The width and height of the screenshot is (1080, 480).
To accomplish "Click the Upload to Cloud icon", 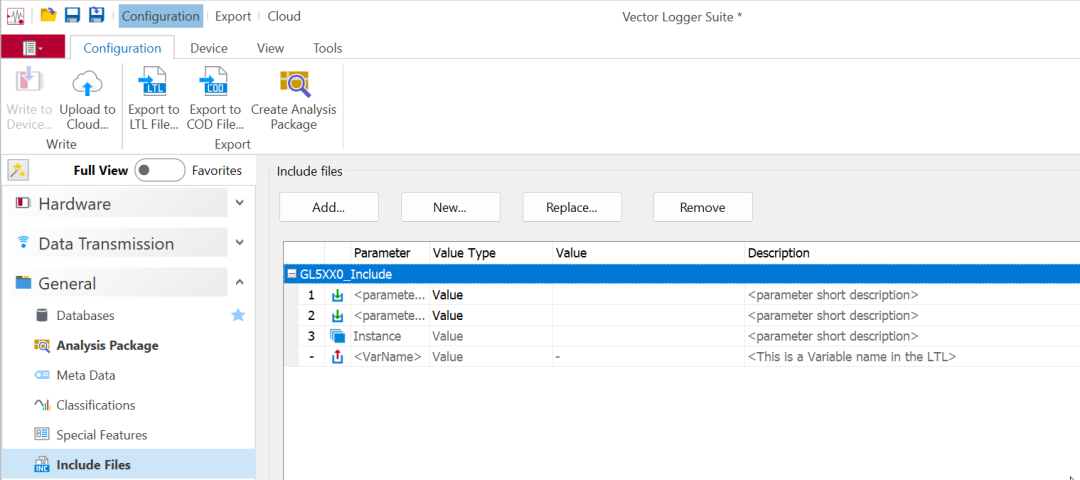I will pyautogui.click(x=87, y=83).
